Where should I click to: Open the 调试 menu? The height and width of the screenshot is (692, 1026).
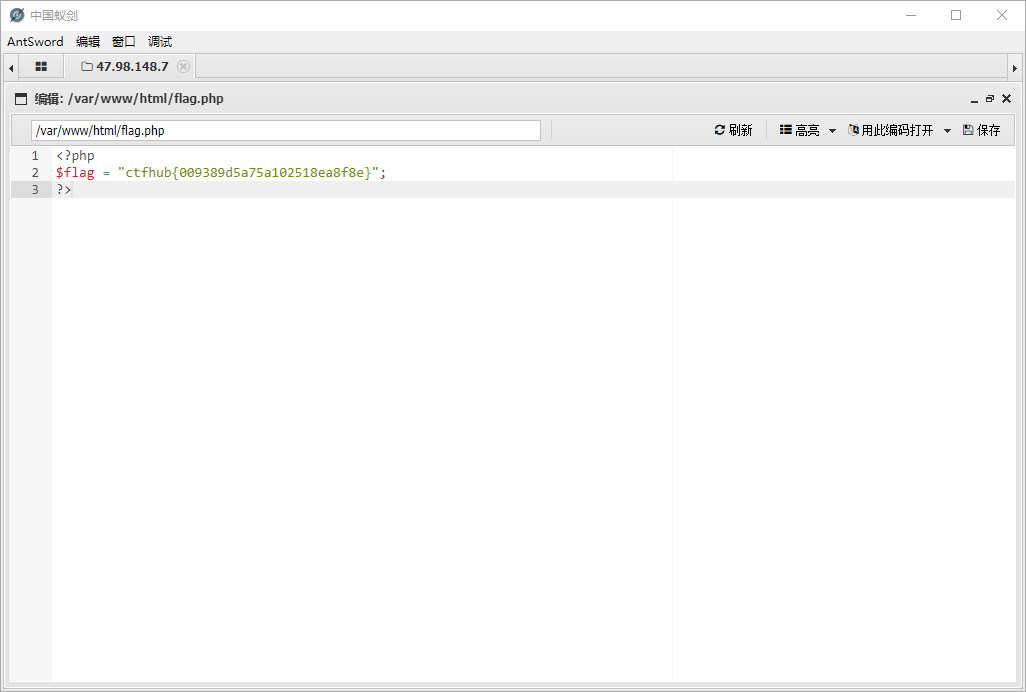[x=160, y=42]
